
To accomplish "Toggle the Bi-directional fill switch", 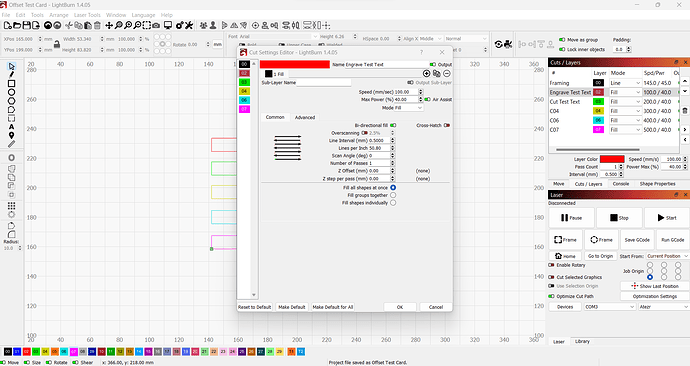I will [x=393, y=125].
